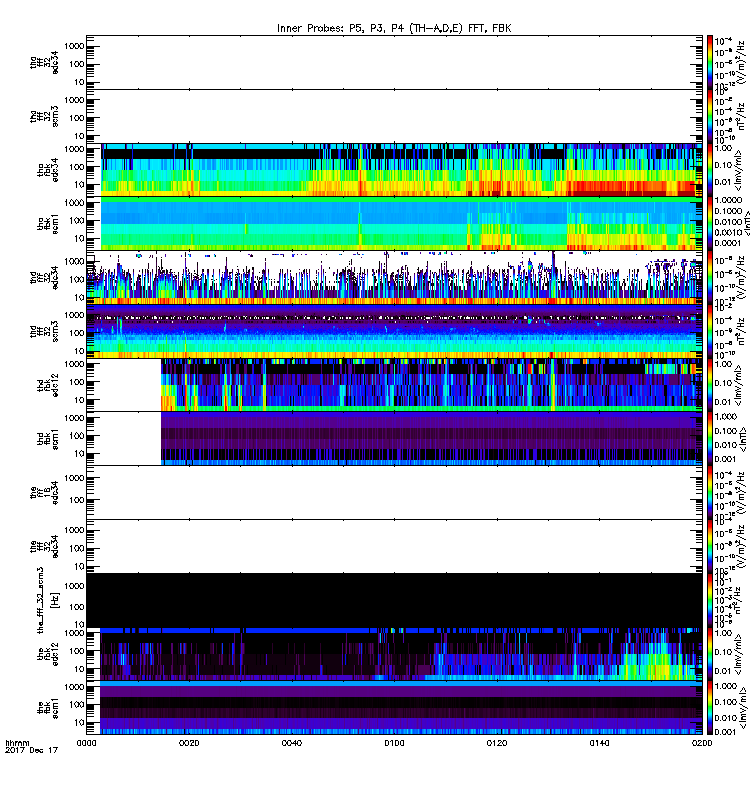This screenshot has width=750, height=800.
Task: Click the 'tha fff 32 scm3' axis label
Action: coord(44,116)
